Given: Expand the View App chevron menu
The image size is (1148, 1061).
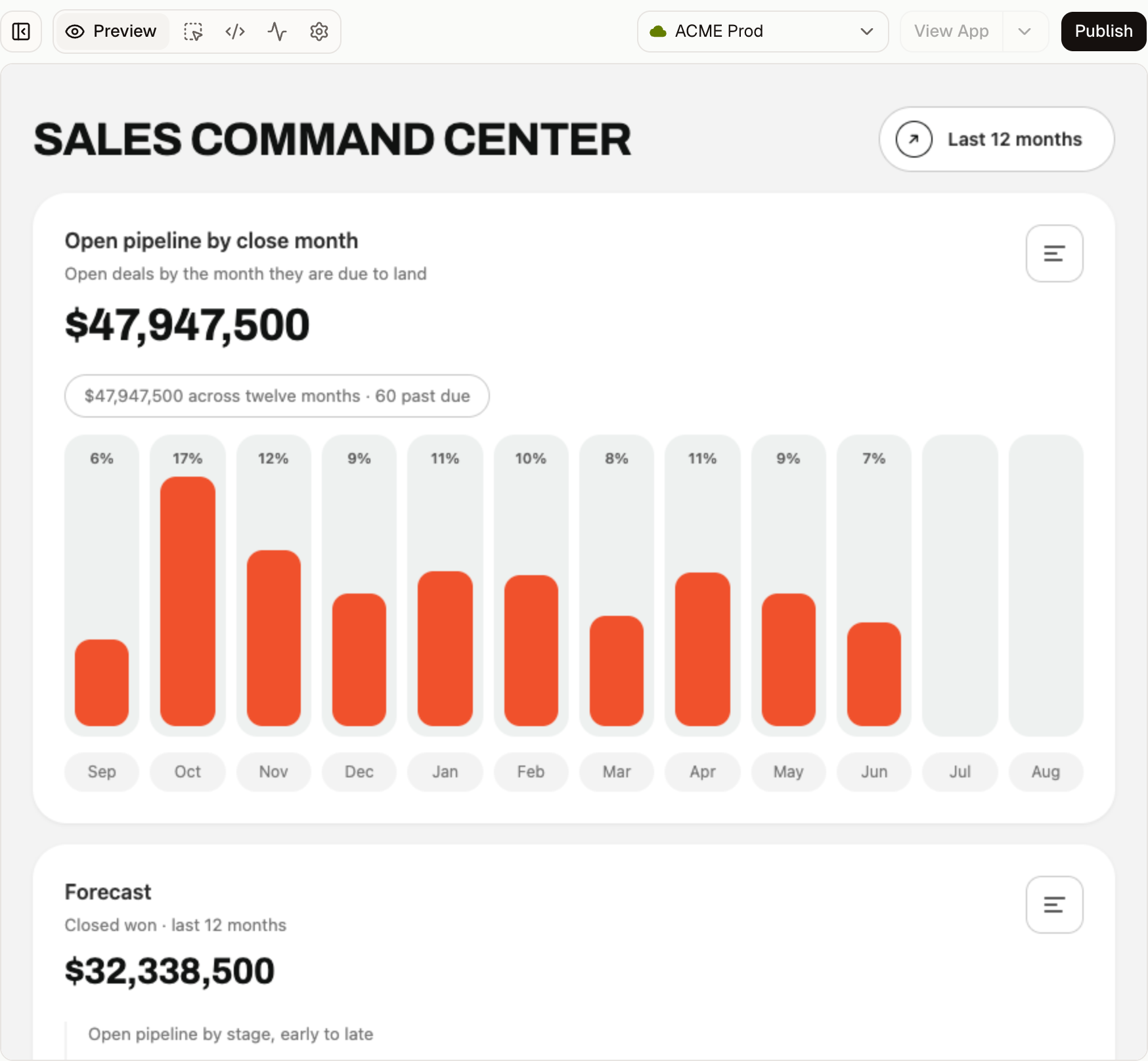Looking at the screenshot, I should [x=1025, y=32].
